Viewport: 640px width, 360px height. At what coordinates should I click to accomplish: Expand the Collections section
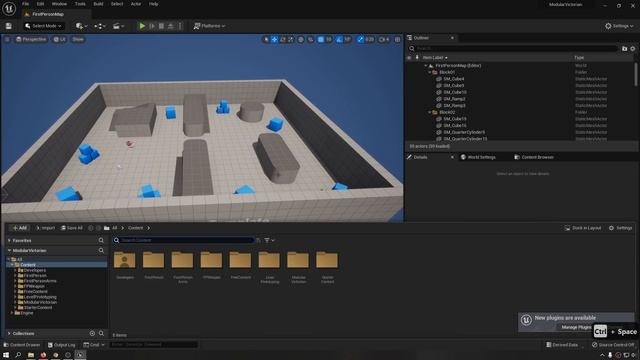pyautogui.click(x=9, y=333)
